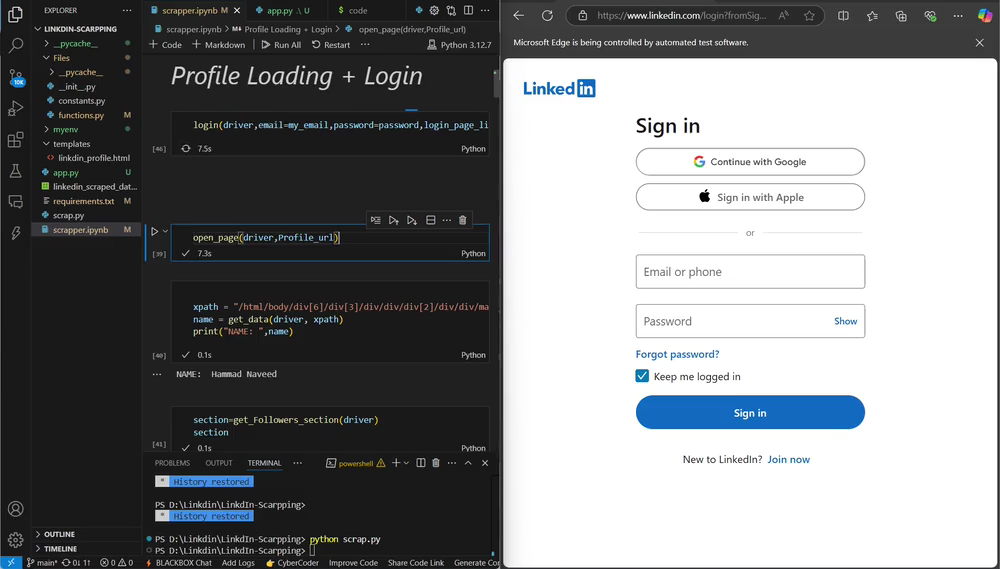Run the open_page cell
Screen dimensions: 1000x569
click(154, 232)
